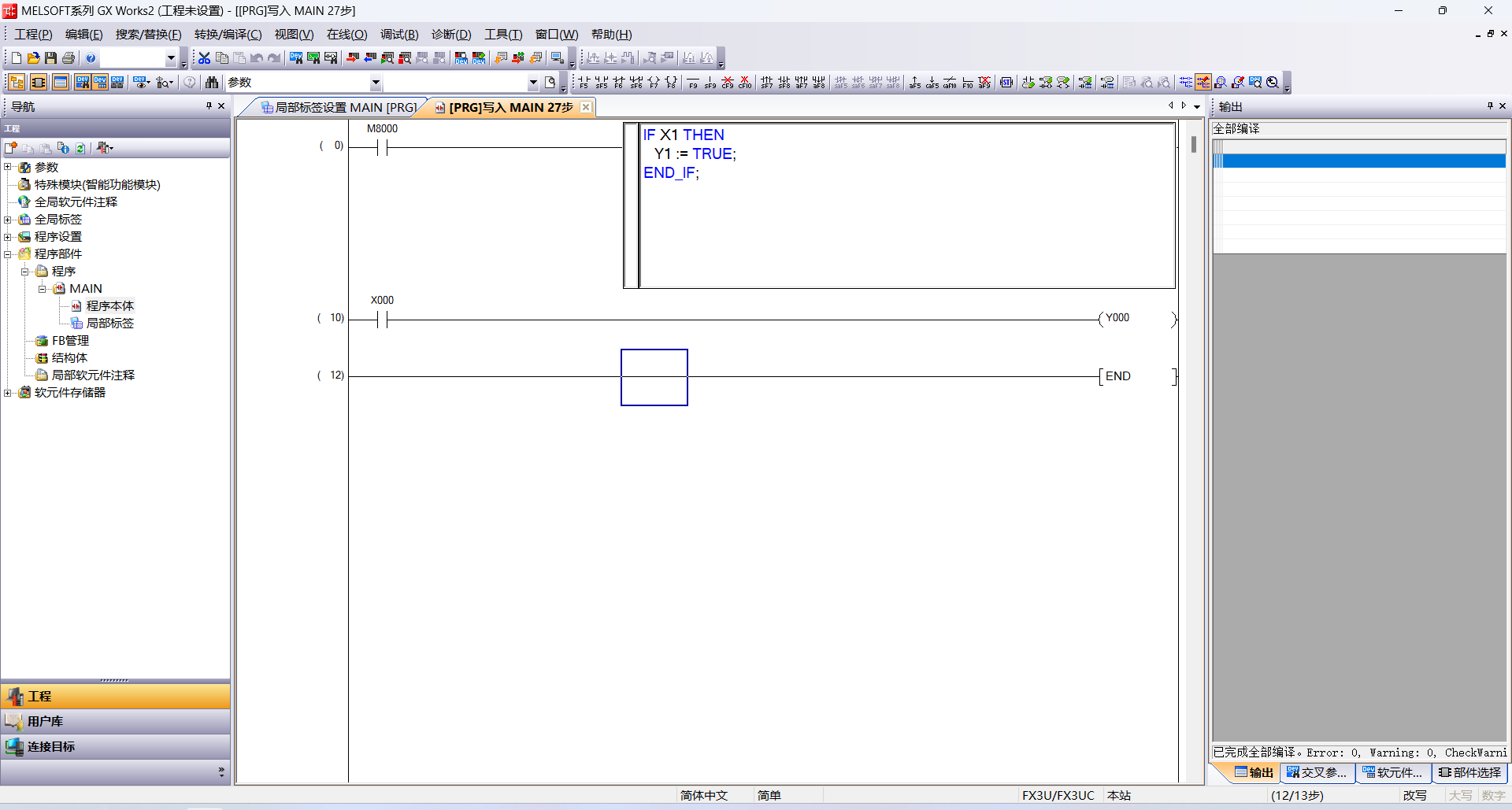Open the 在线(O) menu

click(346, 35)
